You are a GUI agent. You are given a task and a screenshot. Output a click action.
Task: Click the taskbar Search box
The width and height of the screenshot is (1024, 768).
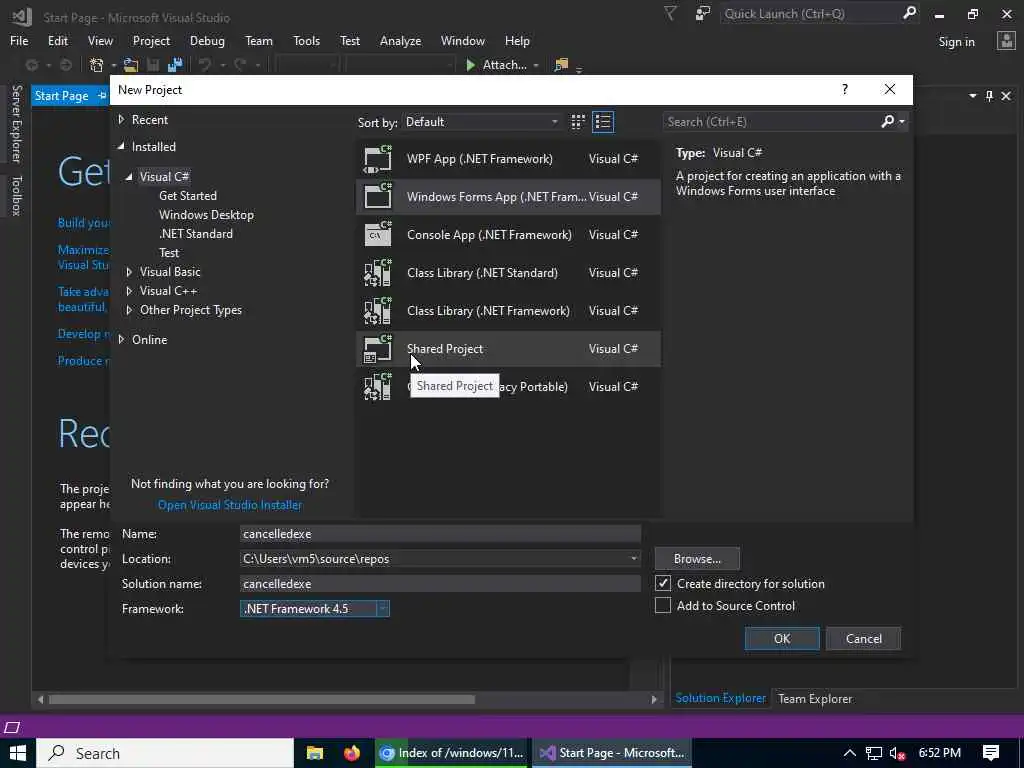tap(165, 753)
